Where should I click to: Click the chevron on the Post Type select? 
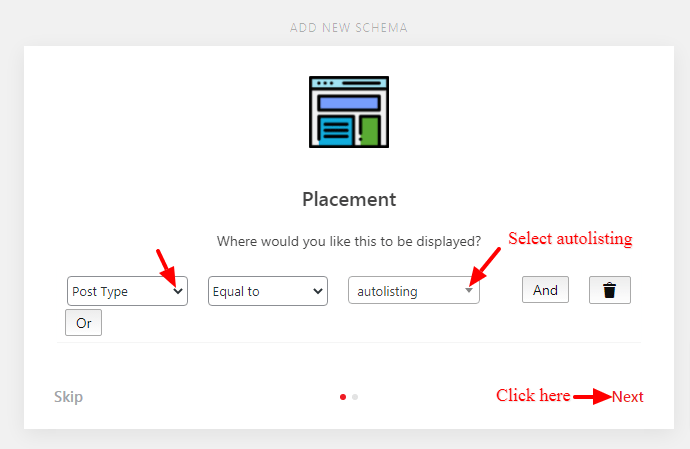click(178, 291)
